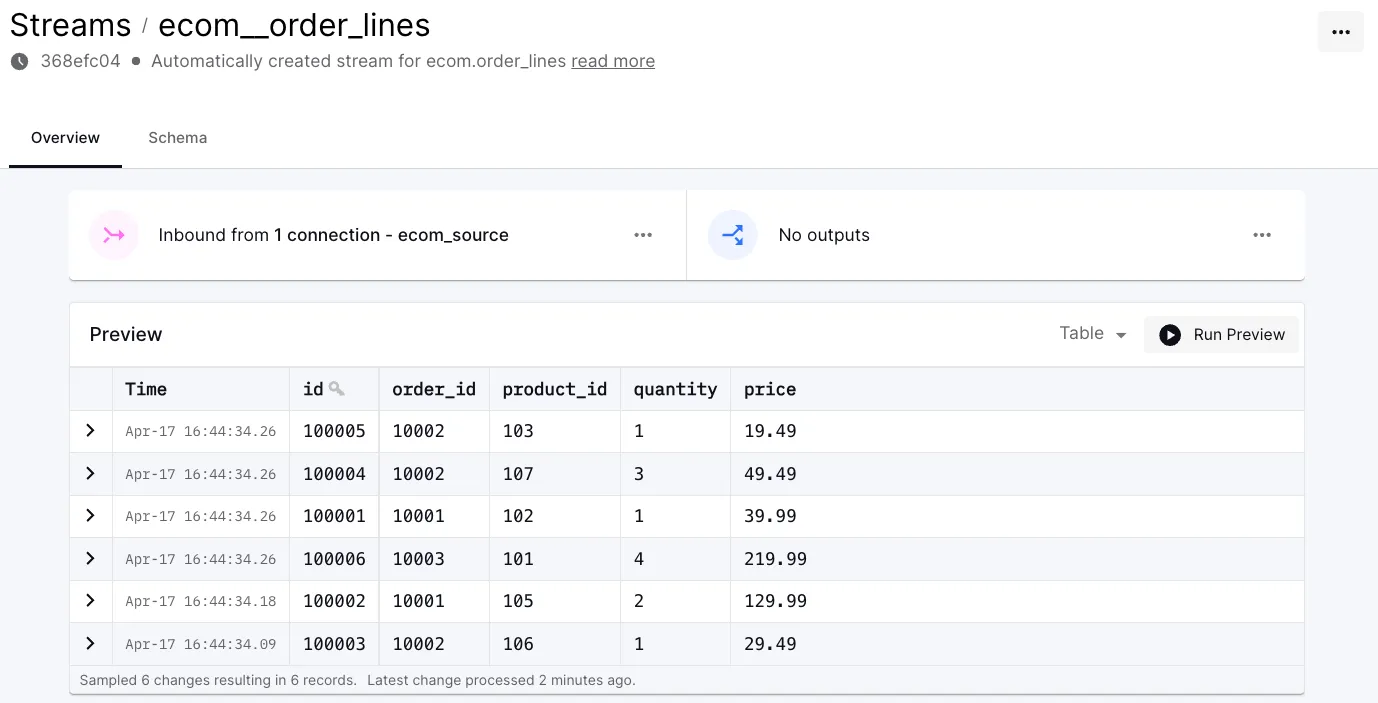Image resolution: width=1378 pixels, height=703 pixels.
Task: Open the stream options menu at top right
Action: pyautogui.click(x=1340, y=32)
